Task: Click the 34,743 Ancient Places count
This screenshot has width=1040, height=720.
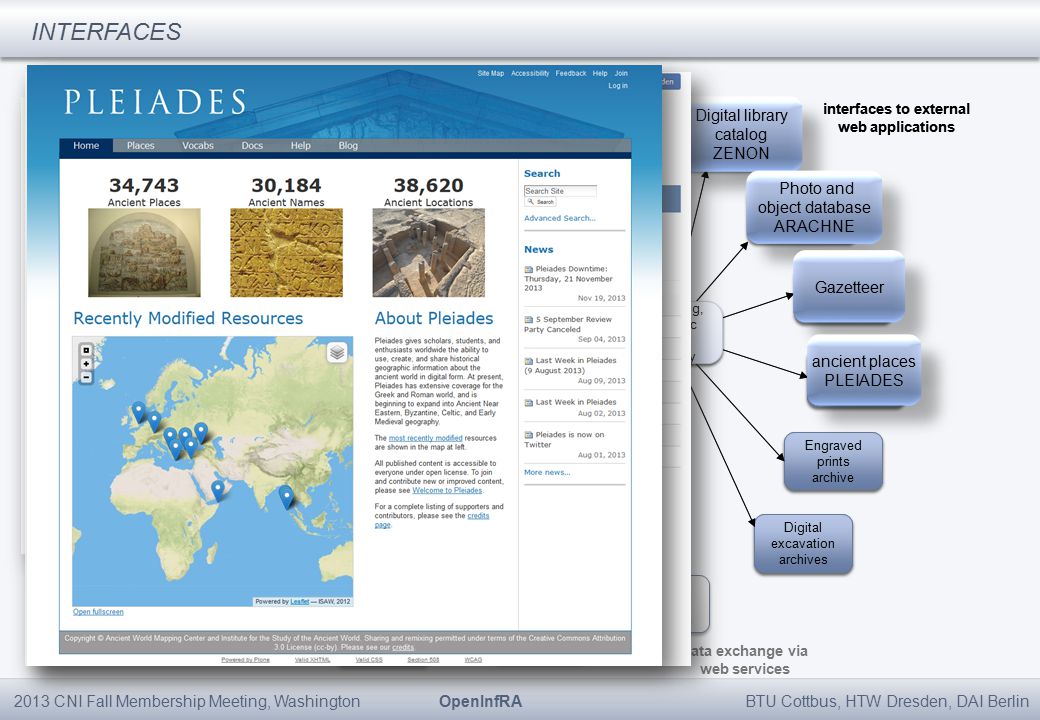Action: pyautogui.click(x=144, y=186)
